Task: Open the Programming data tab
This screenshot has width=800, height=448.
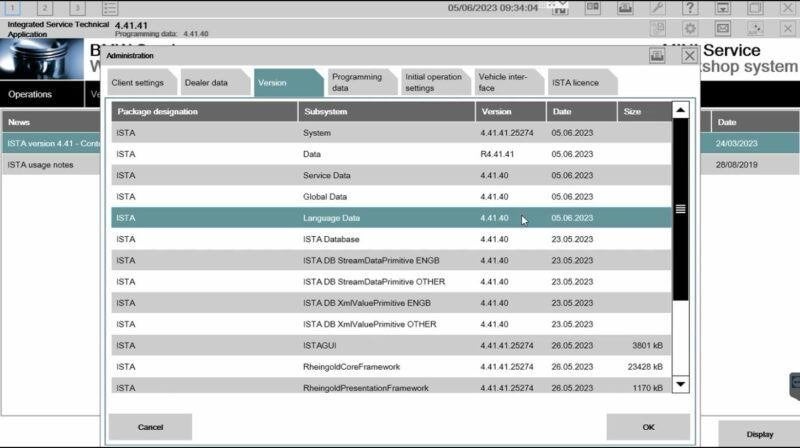Action: tap(362, 83)
